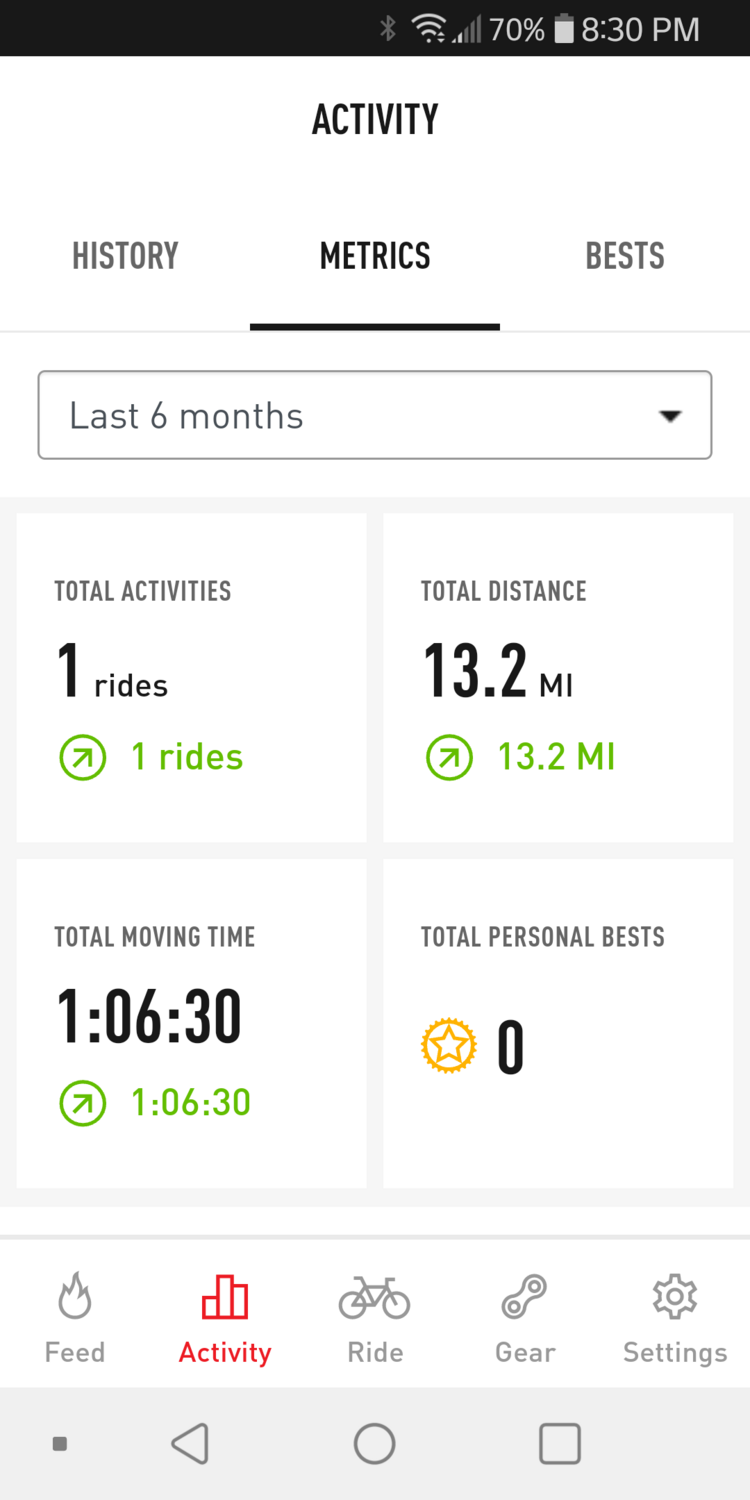Tap the green arrow beside 1 rides
The height and width of the screenshot is (1500, 750).
point(83,758)
